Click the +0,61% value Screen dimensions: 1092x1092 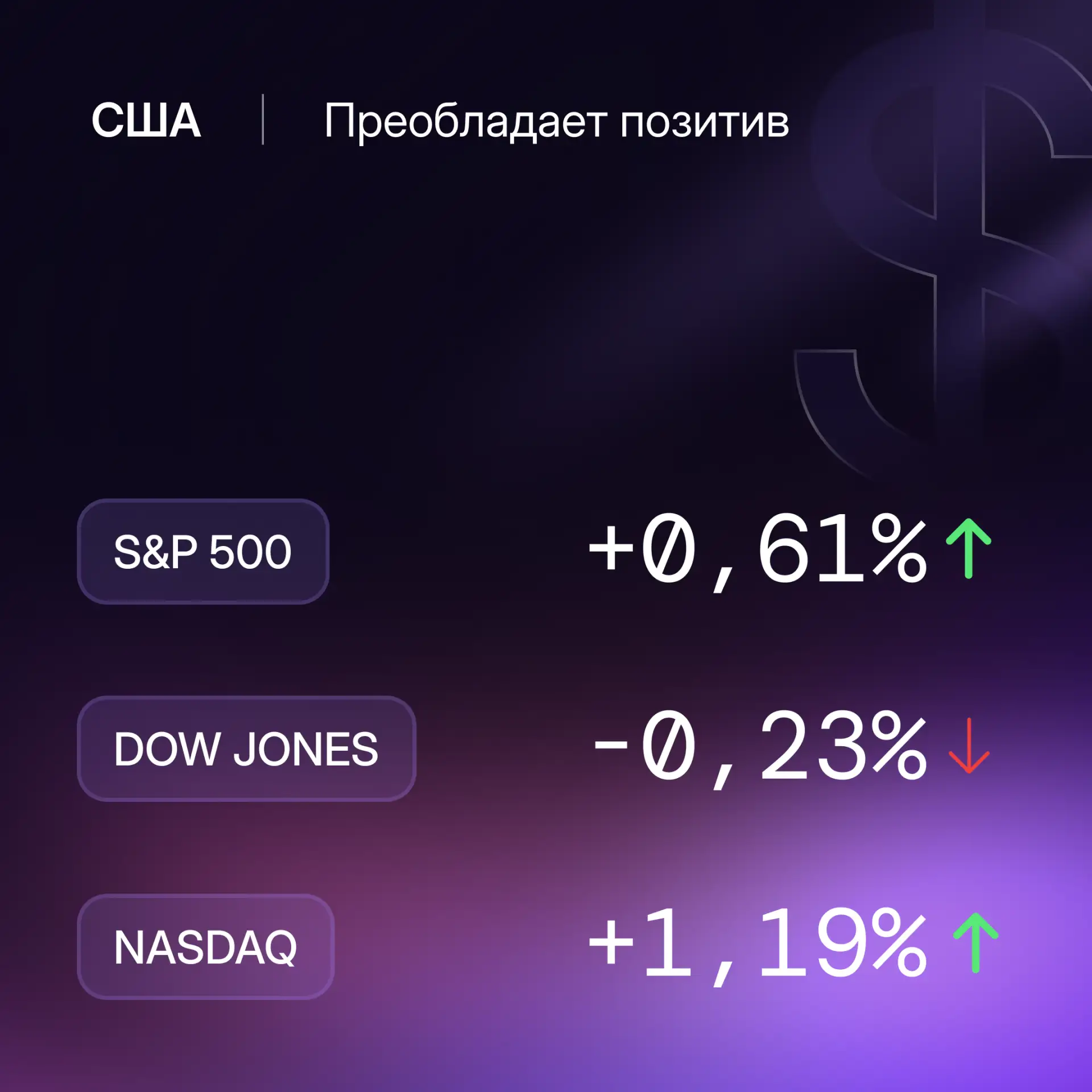pyautogui.click(x=758, y=550)
